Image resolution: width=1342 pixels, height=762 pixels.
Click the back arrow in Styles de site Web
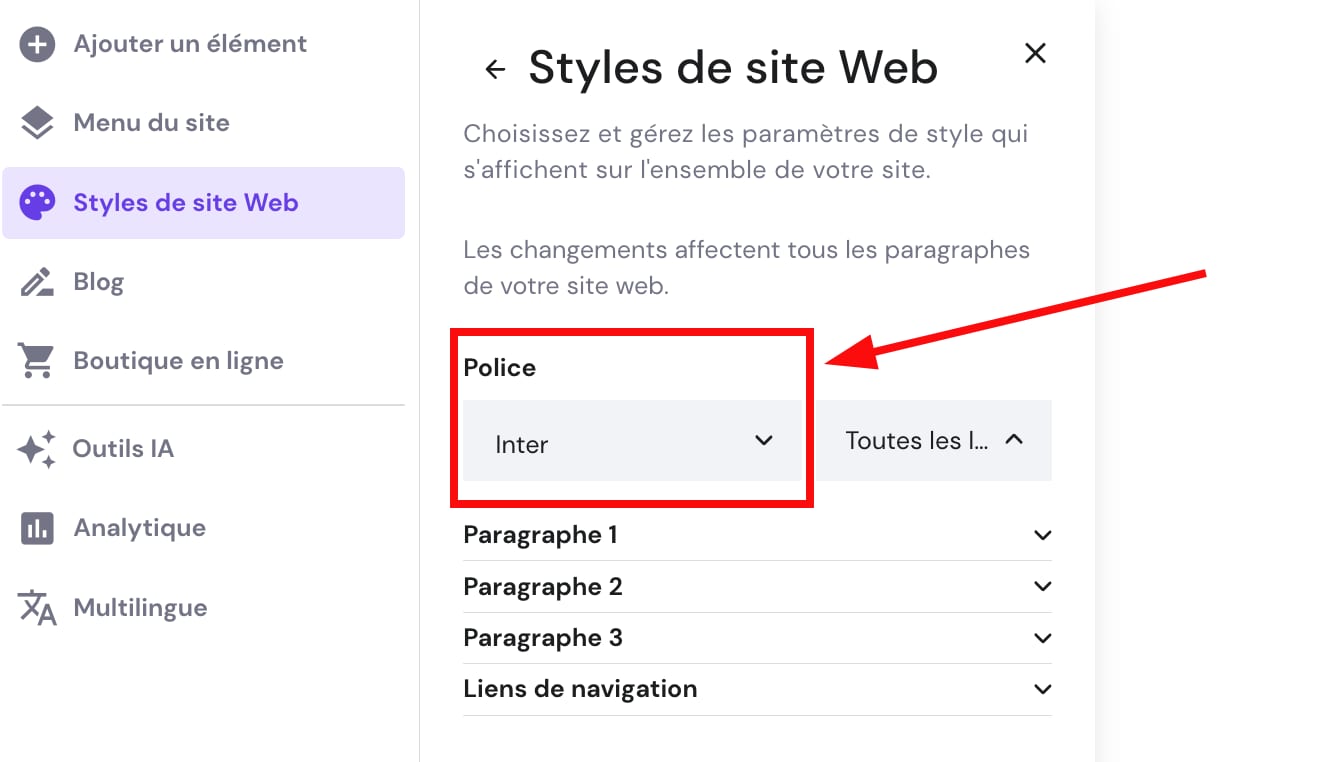[495, 68]
